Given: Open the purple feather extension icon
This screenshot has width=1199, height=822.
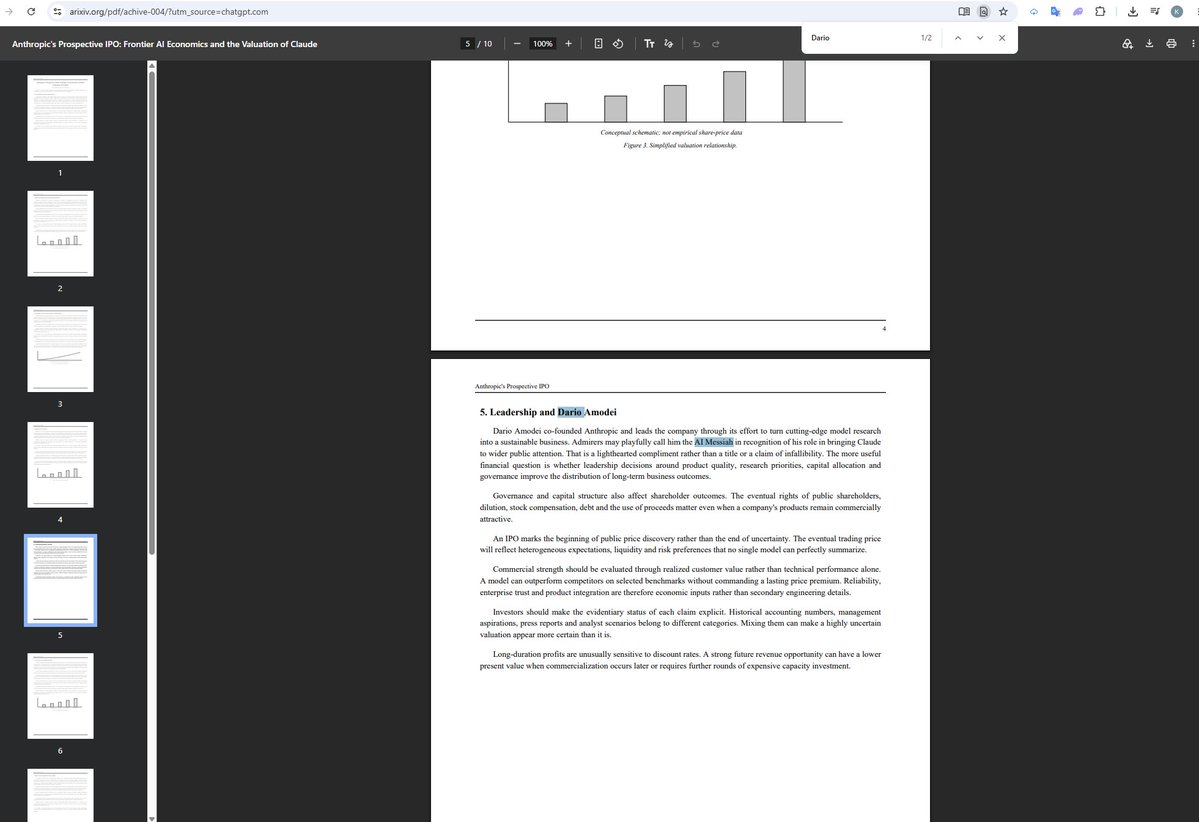Looking at the screenshot, I should click(x=1077, y=11).
